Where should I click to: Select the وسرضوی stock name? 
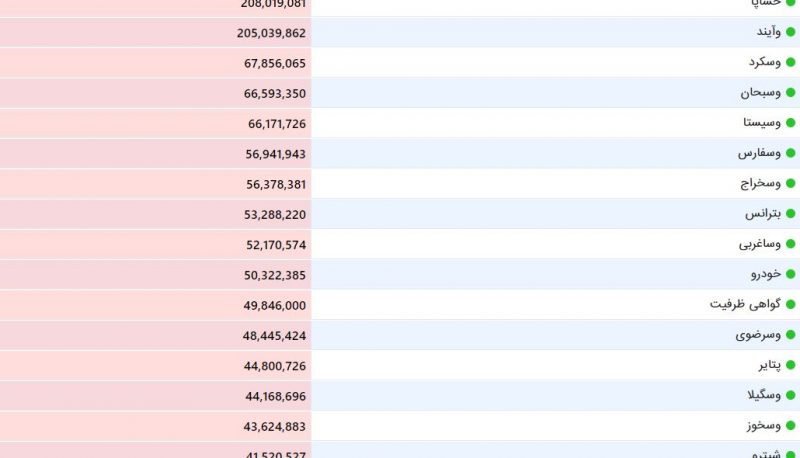(x=758, y=335)
